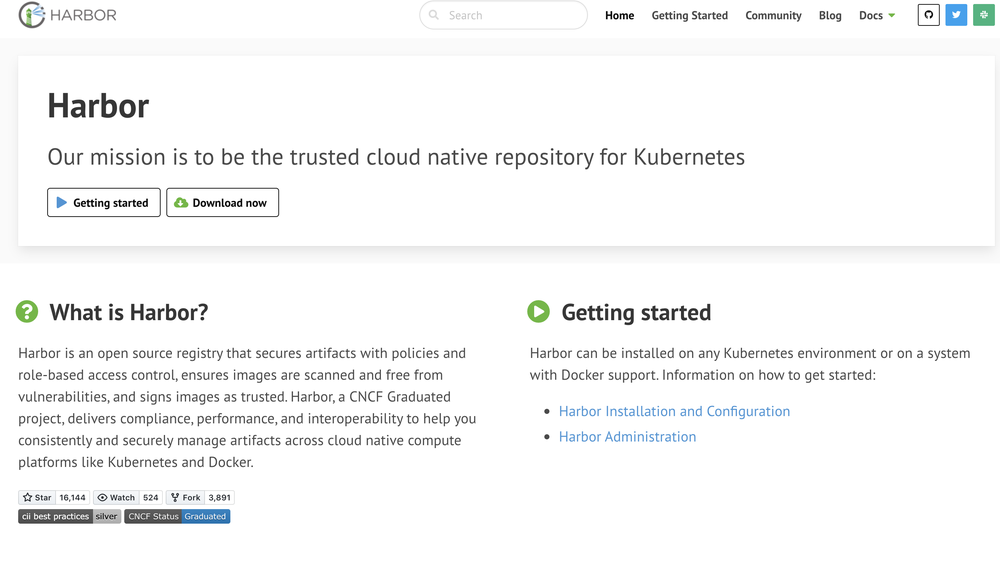Open Harbor Administration link

click(628, 437)
